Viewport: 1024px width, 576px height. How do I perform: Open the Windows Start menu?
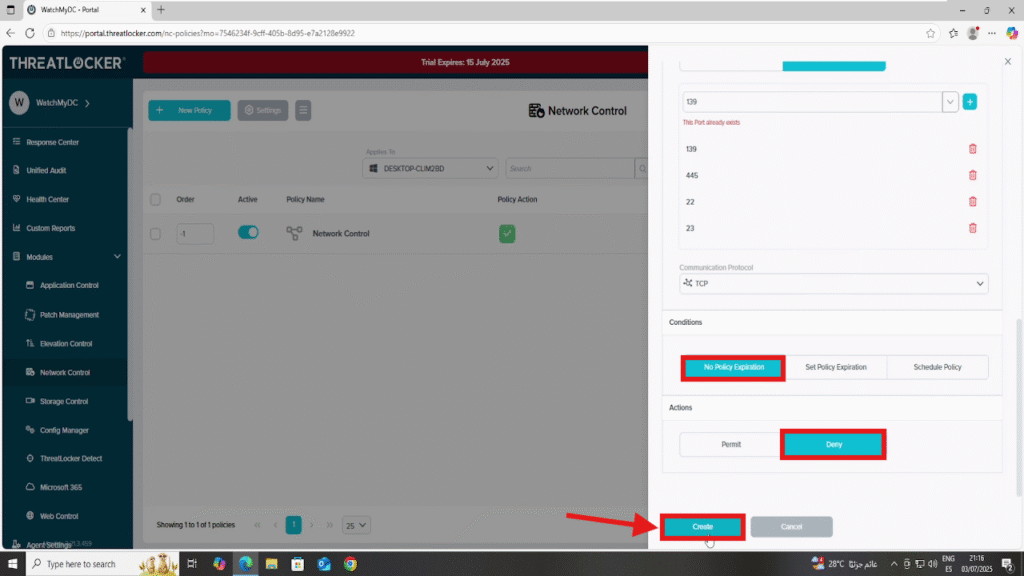click(x=12, y=564)
